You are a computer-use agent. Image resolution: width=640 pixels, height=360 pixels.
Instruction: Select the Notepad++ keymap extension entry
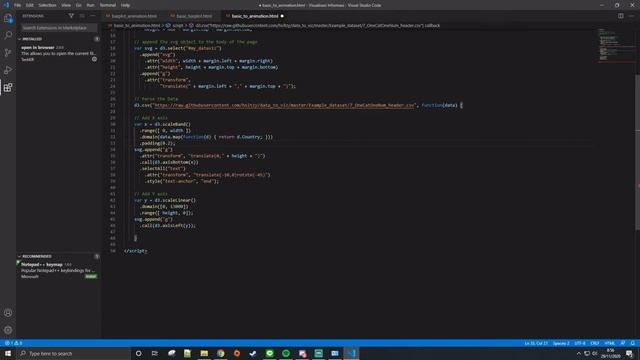(x=59, y=270)
